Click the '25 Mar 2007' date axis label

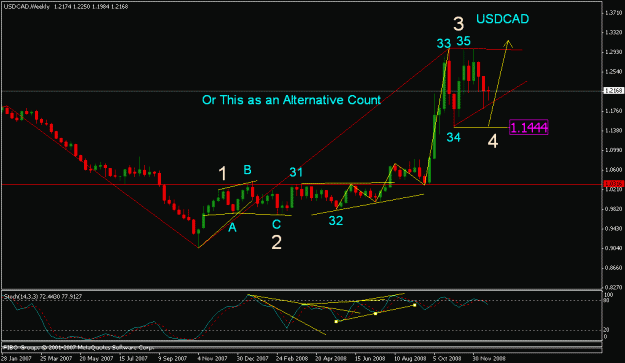(x=56, y=358)
